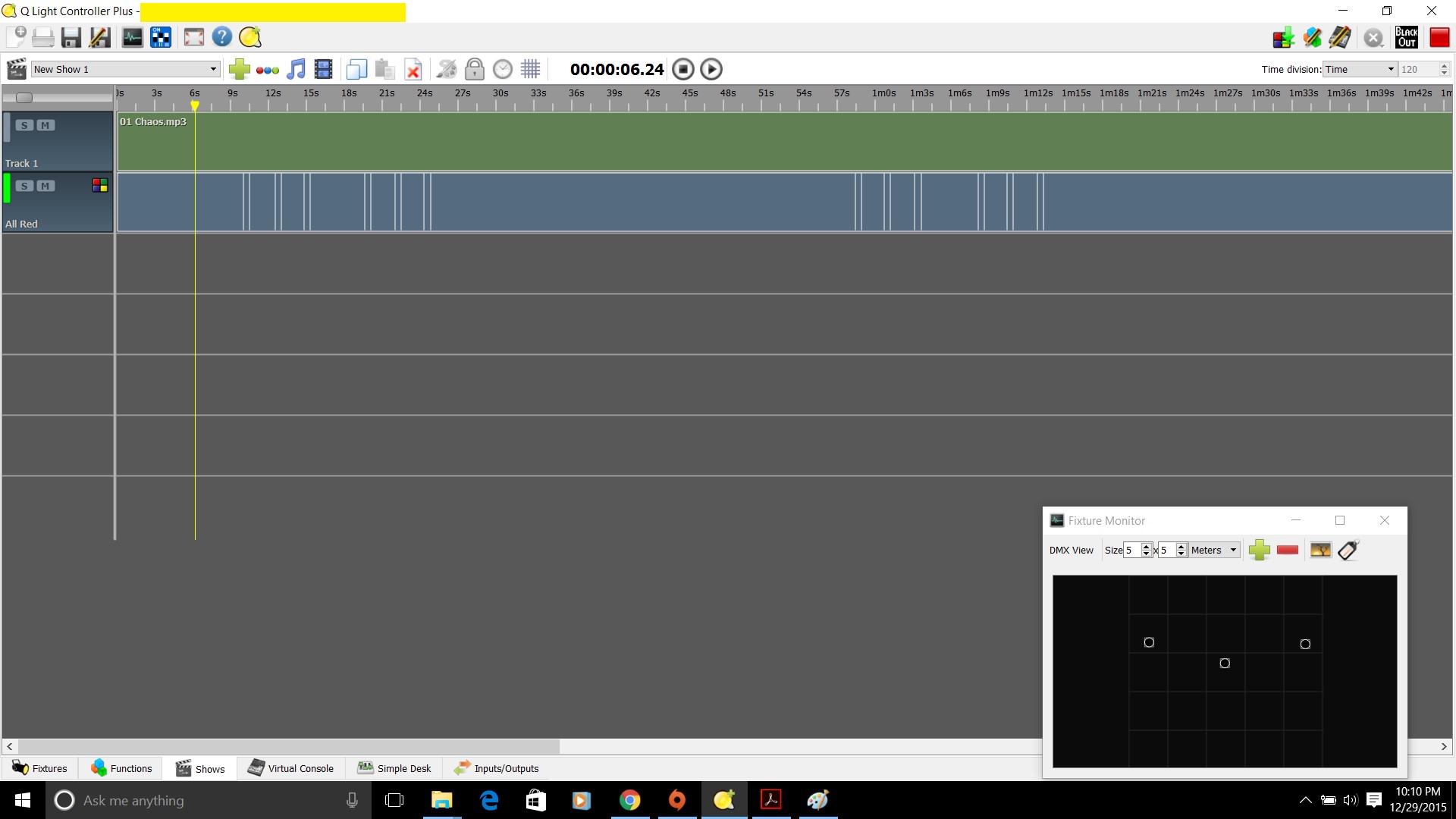Open an existing workspace file
1456x819 pixels.
tap(43, 37)
